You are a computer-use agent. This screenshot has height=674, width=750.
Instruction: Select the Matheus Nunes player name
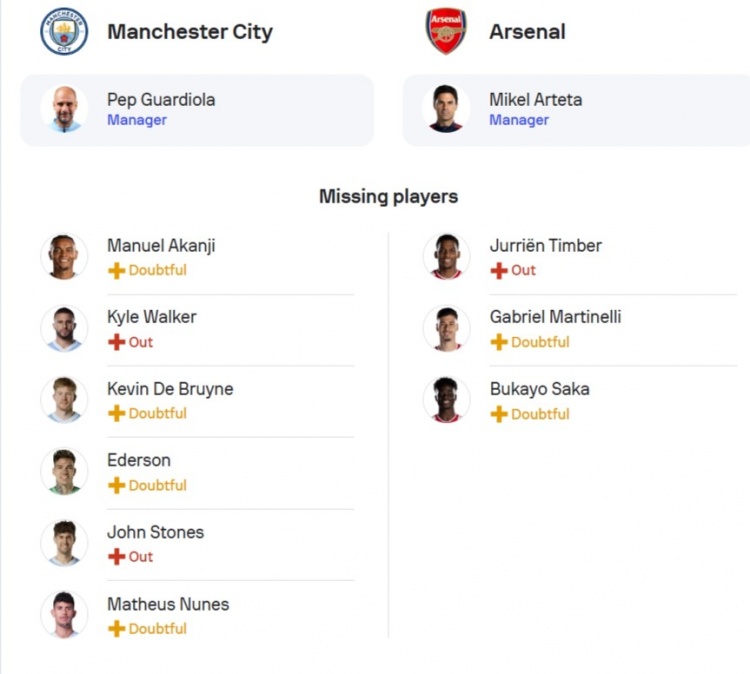168,604
